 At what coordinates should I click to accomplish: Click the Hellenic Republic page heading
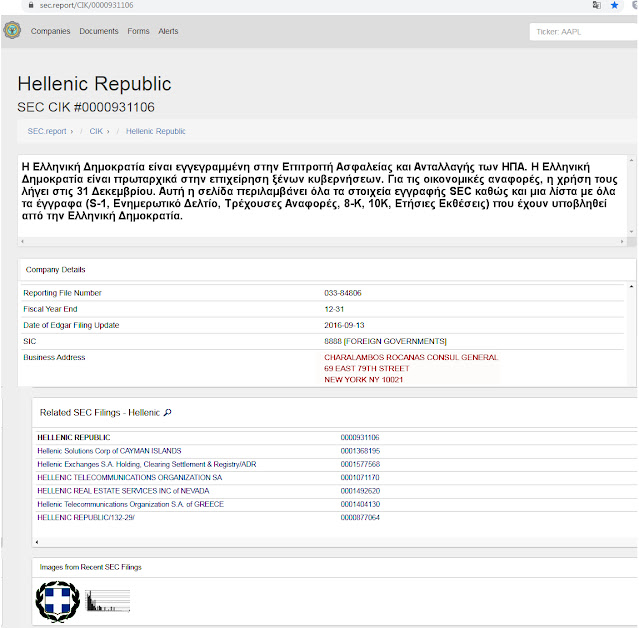tap(94, 84)
